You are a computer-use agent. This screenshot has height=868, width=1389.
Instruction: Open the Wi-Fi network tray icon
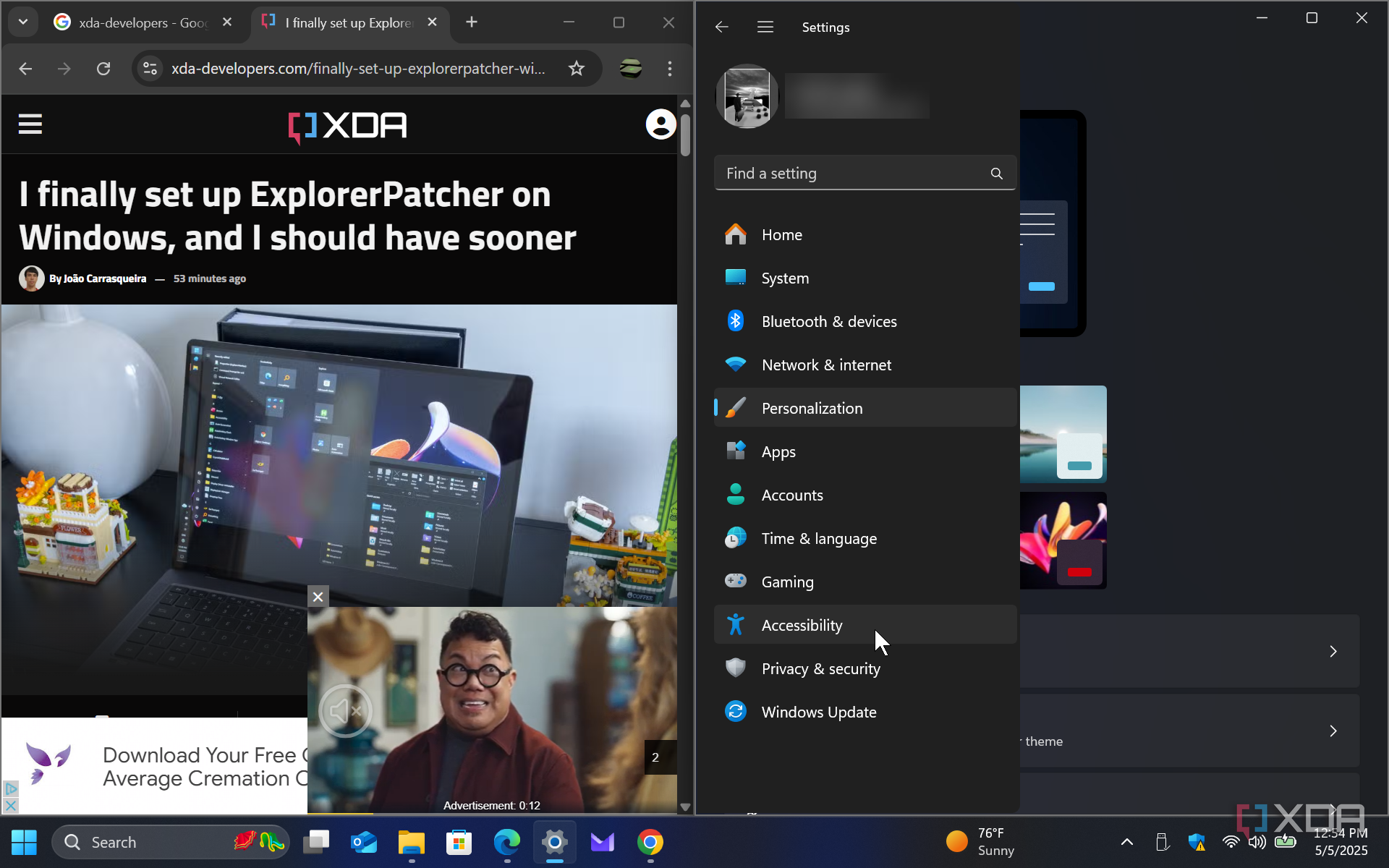[x=1231, y=842]
